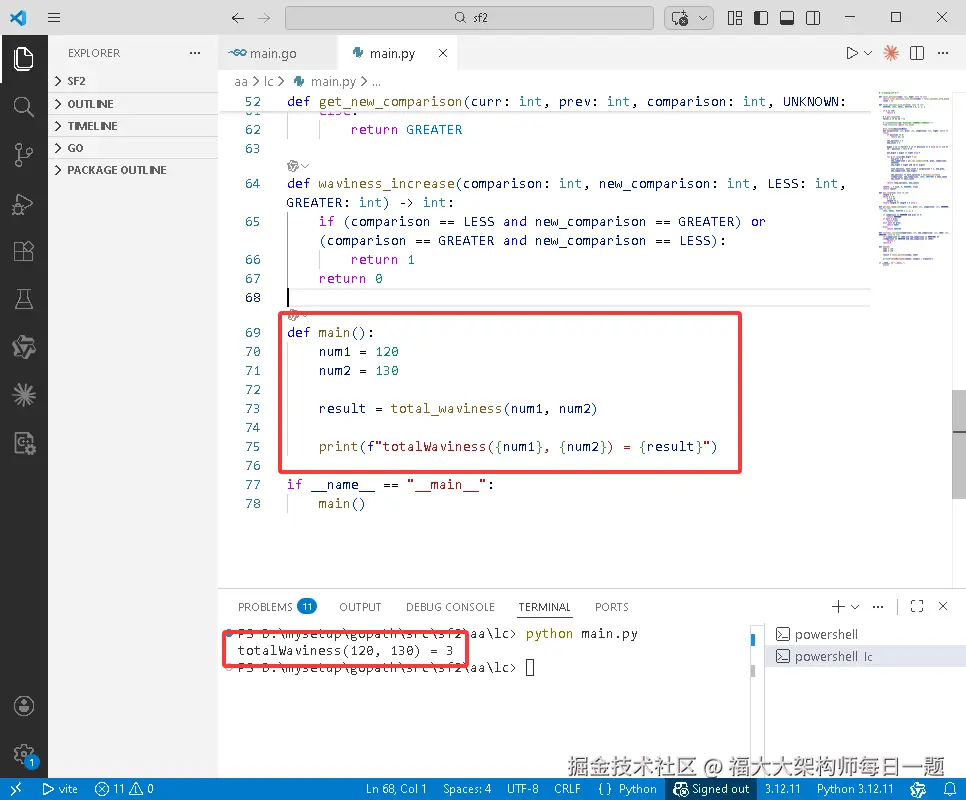Open errors and warnings count in status bar

point(124,789)
